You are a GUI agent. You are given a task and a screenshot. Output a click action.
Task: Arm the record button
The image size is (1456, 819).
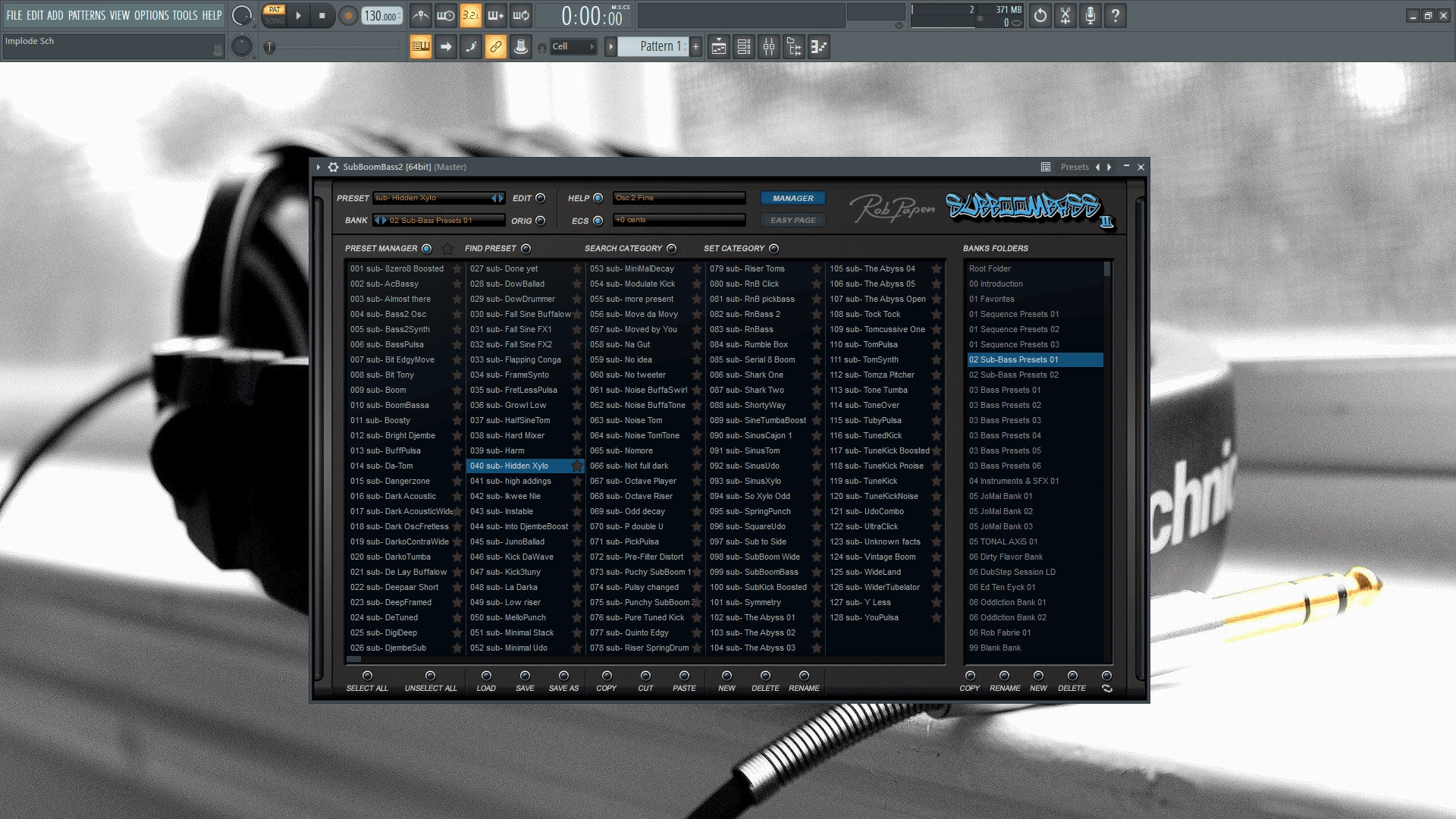click(x=348, y=16)
